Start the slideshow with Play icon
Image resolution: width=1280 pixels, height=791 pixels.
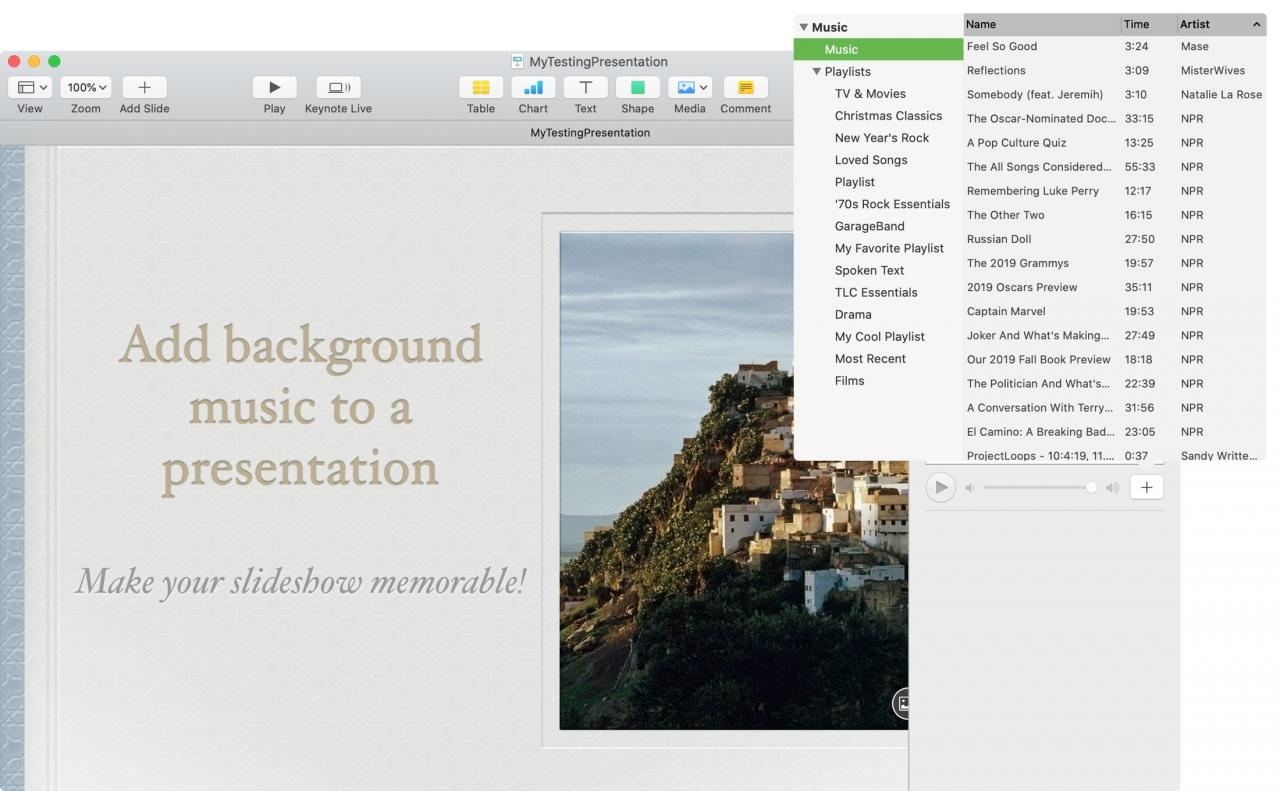pyautogui.click(x=274, y=88)
